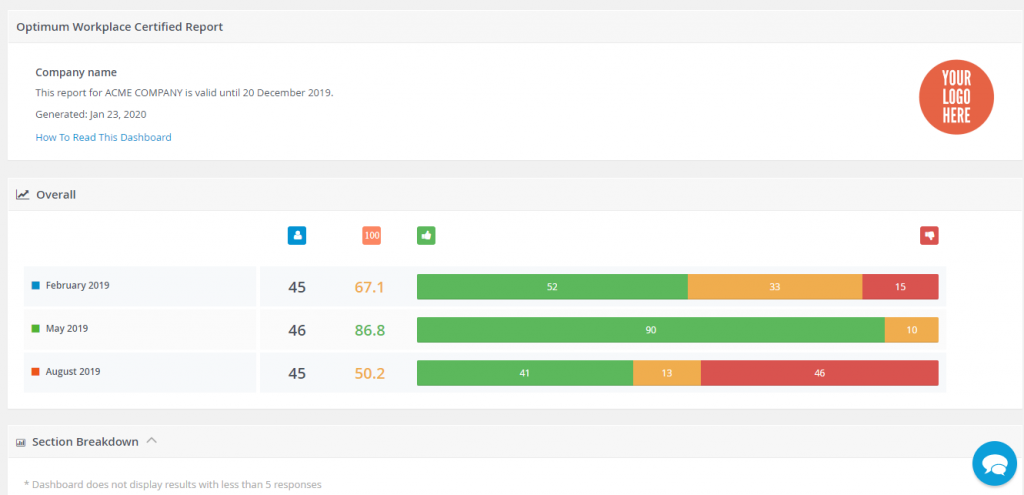This screenshot has width=1024, height=495.
Task: Click the red August 2019 color square
Action: pos(36,372)
